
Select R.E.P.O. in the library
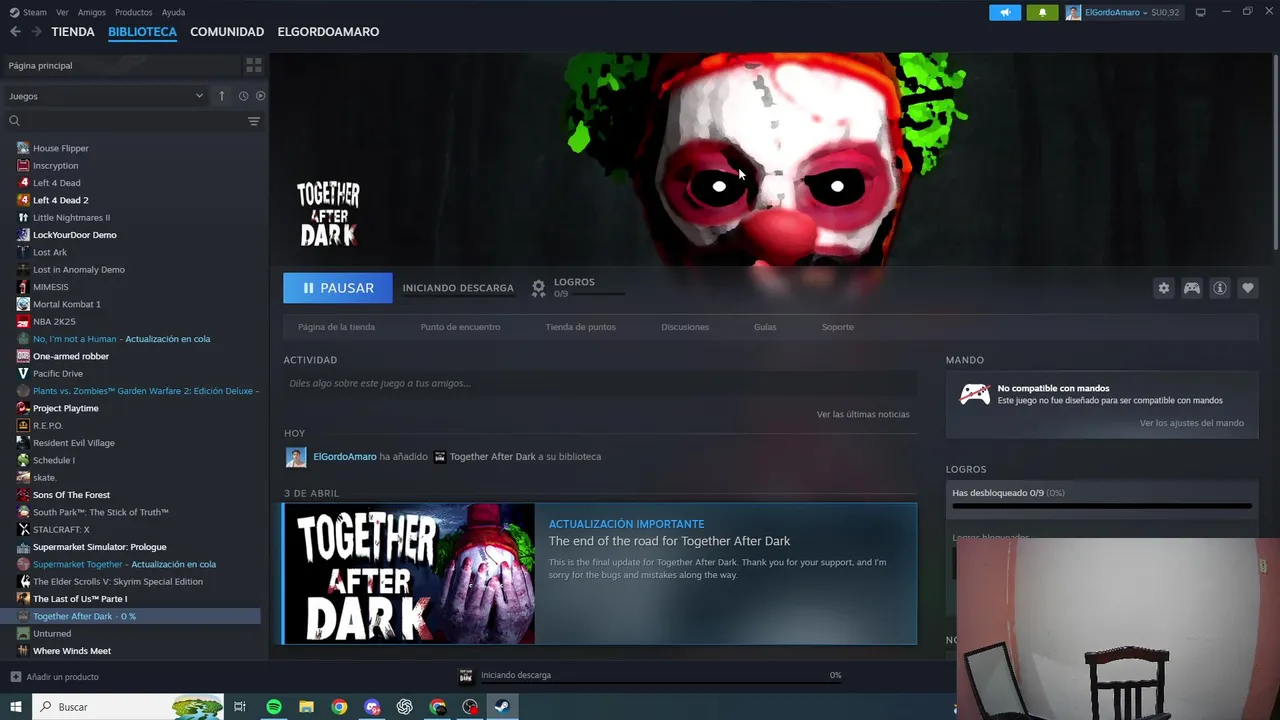48,425
